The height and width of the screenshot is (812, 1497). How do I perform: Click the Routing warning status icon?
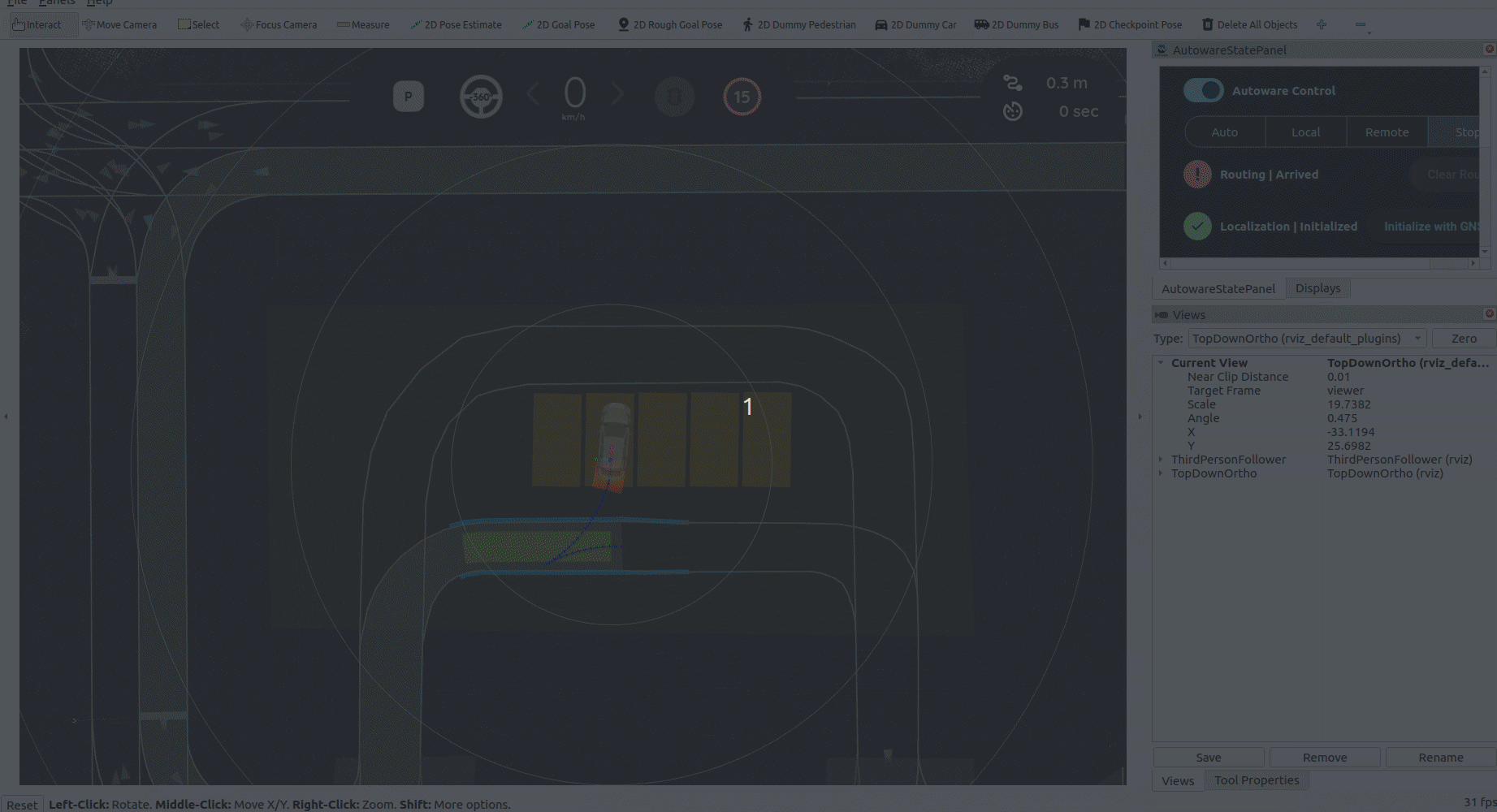(x=1197, y=175)
